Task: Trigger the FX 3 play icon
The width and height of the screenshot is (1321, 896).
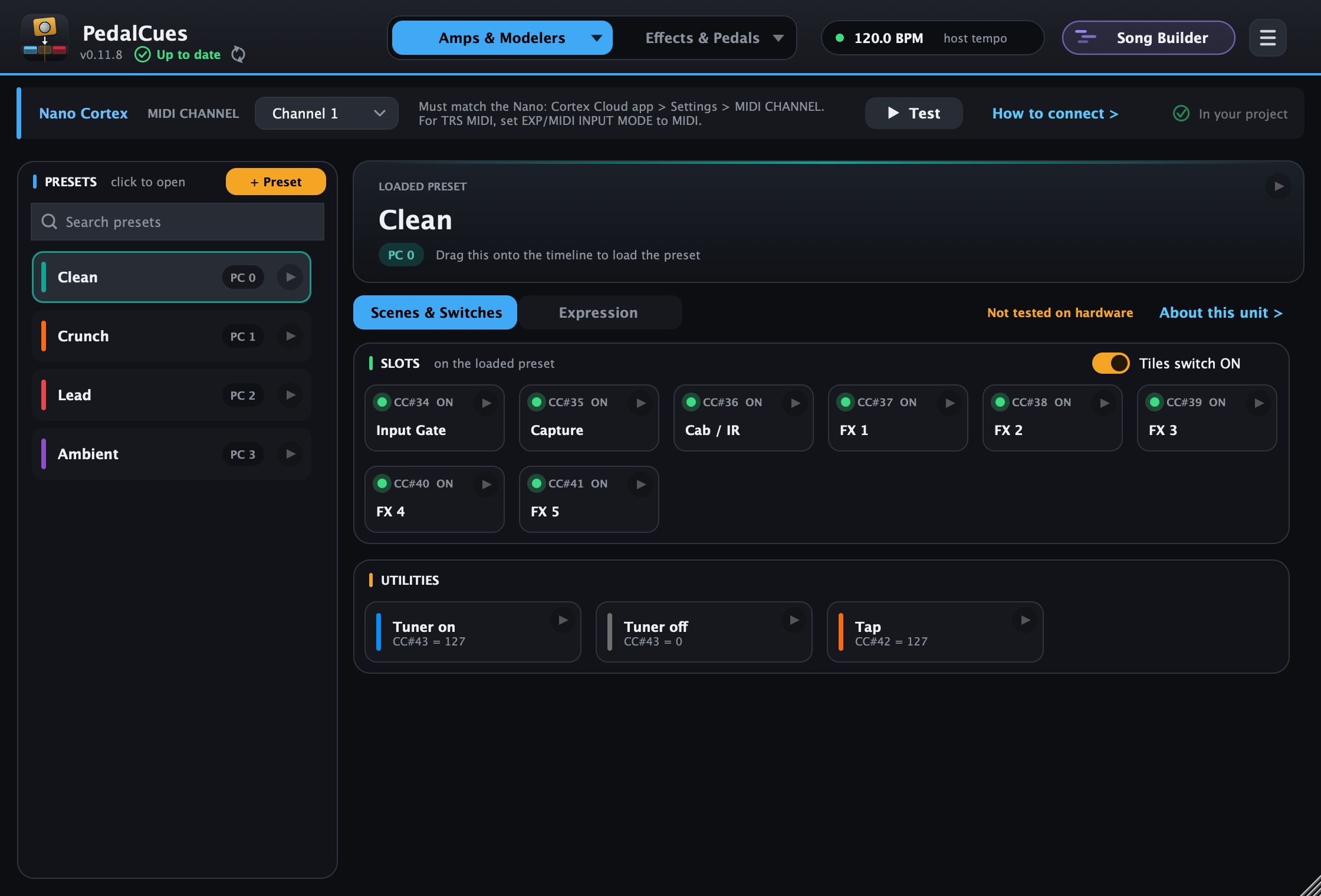Action: pos(1259,403)
